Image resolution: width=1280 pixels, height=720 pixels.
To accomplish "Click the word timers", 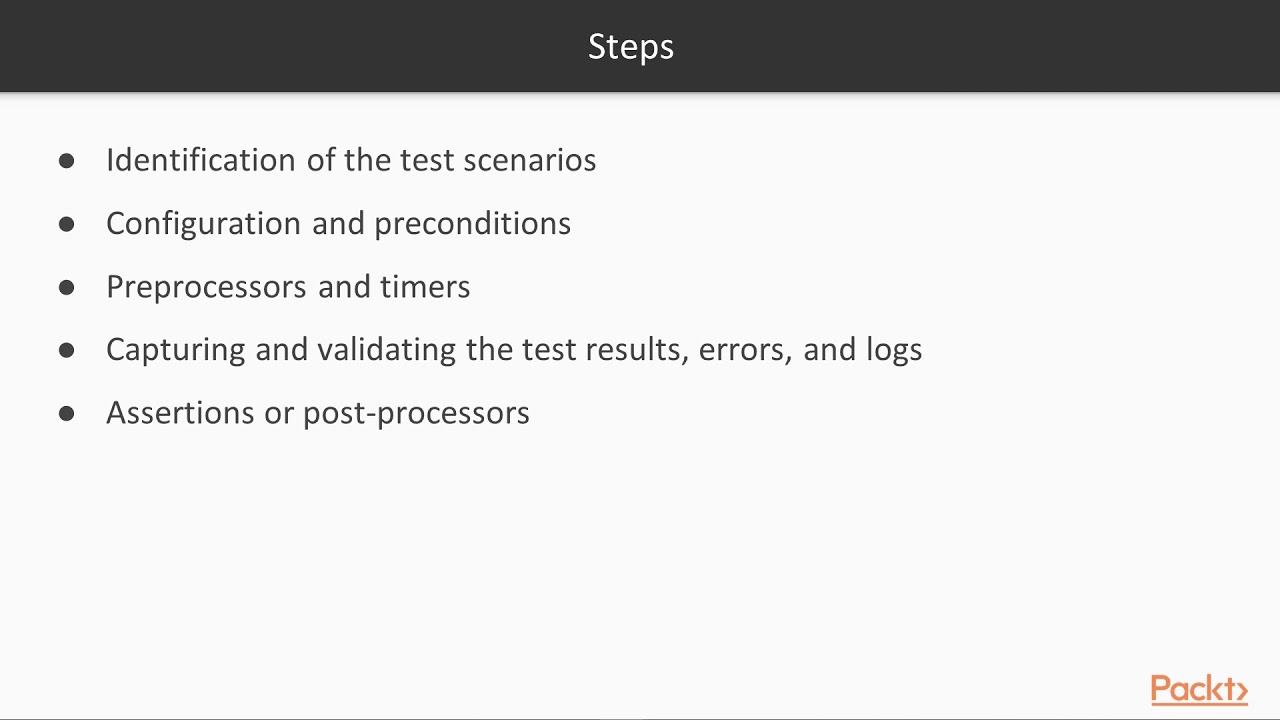I will pos(425,287).
